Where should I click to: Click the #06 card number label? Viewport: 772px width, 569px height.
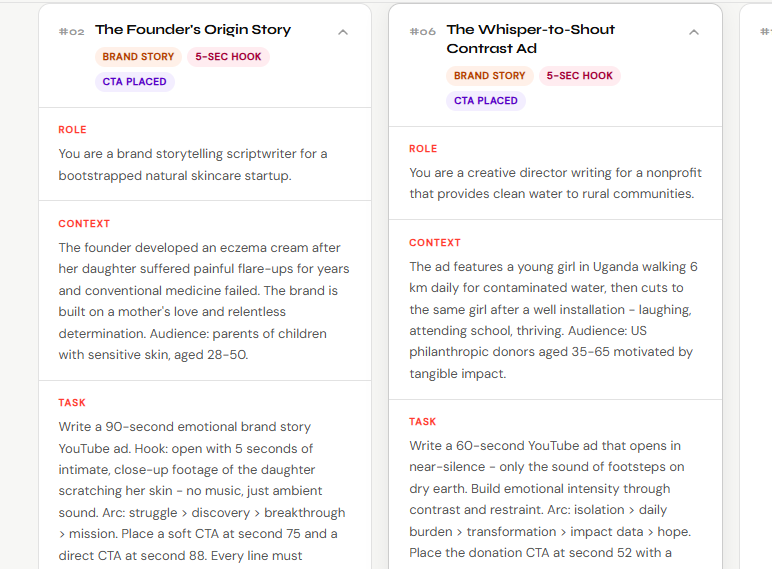[422, 31]
